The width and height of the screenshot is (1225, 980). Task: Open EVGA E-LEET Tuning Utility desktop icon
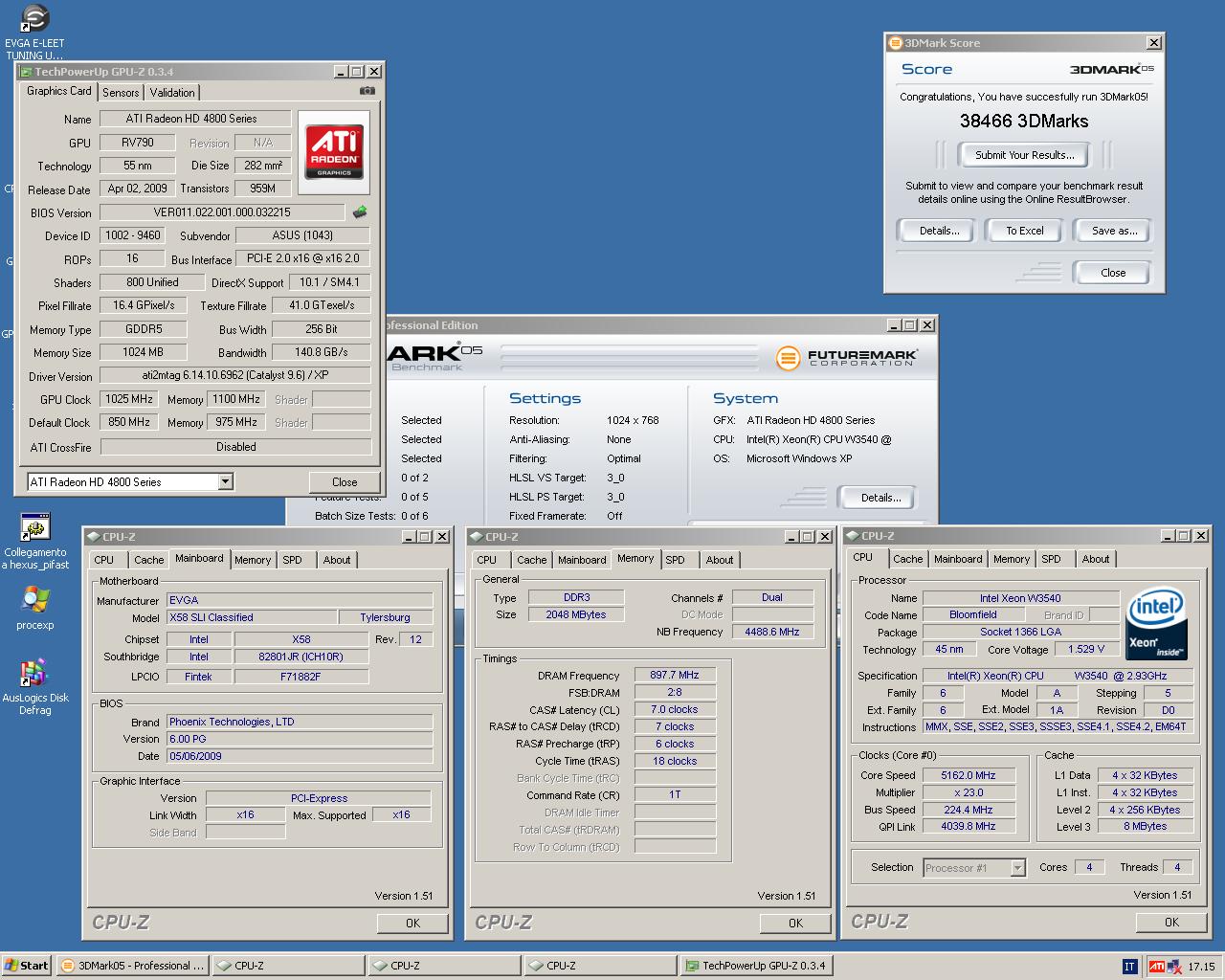point(34,32)
